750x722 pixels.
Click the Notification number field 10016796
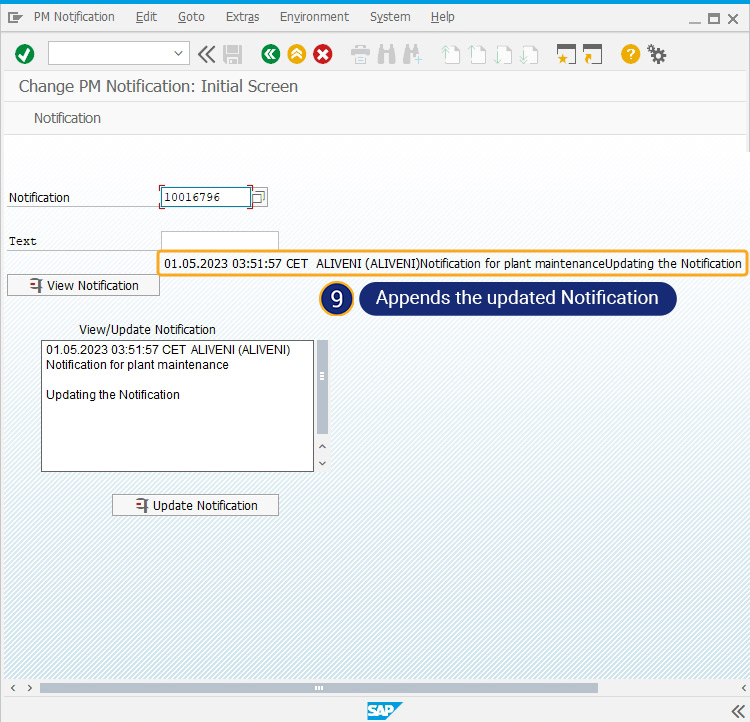point(206,197)
